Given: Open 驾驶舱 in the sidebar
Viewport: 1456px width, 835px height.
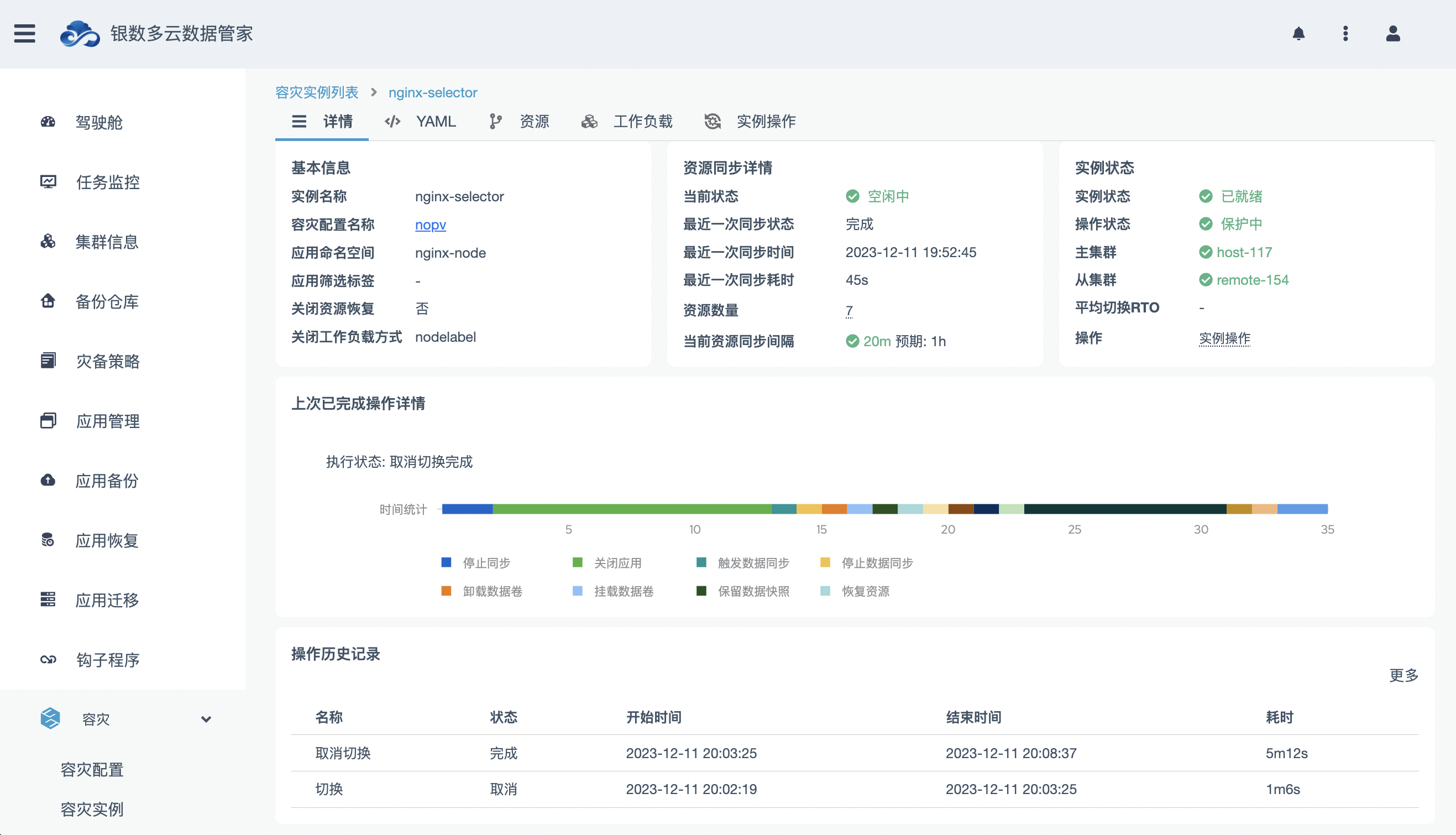Looking at the screenshot, I should tap(98, 122).
